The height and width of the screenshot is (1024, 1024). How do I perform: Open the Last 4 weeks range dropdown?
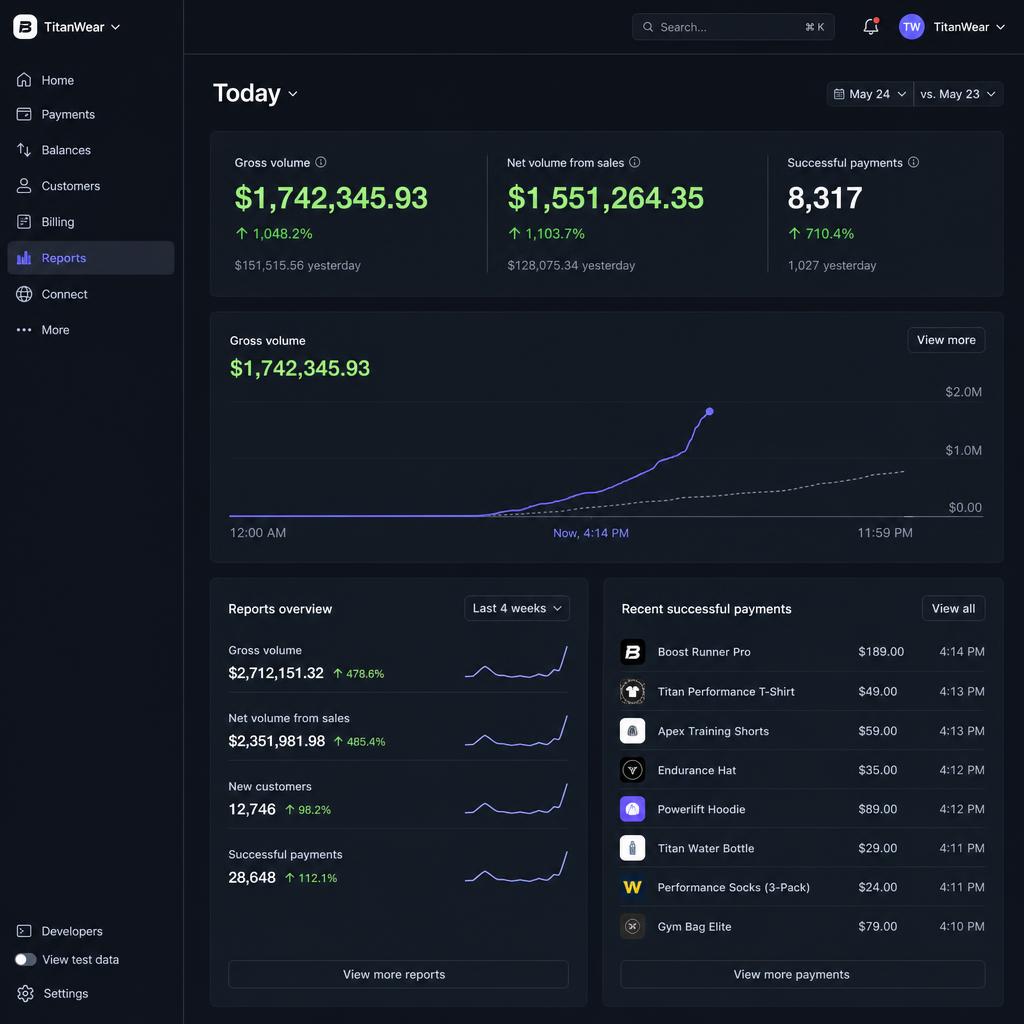[517, 608]
